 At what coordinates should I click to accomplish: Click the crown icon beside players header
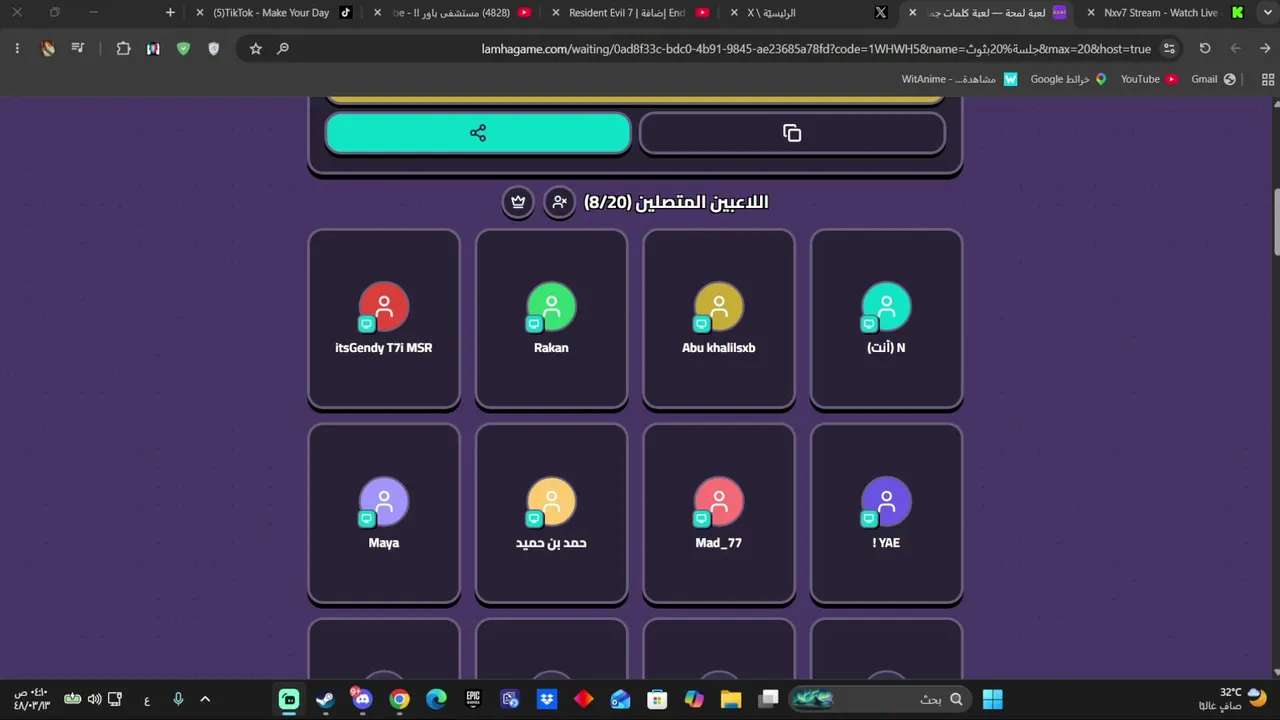coord(518,202)
